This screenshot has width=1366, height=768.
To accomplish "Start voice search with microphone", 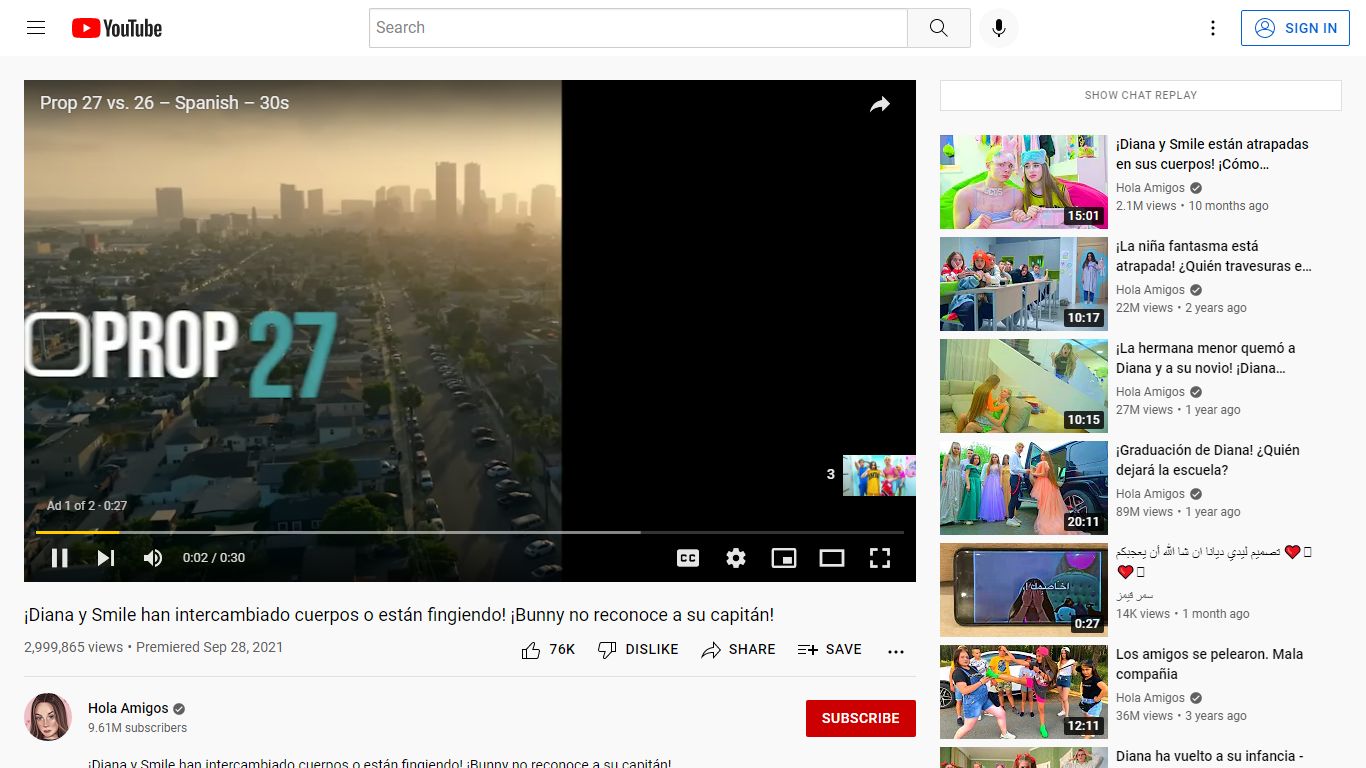I will (x=998, y=28).
